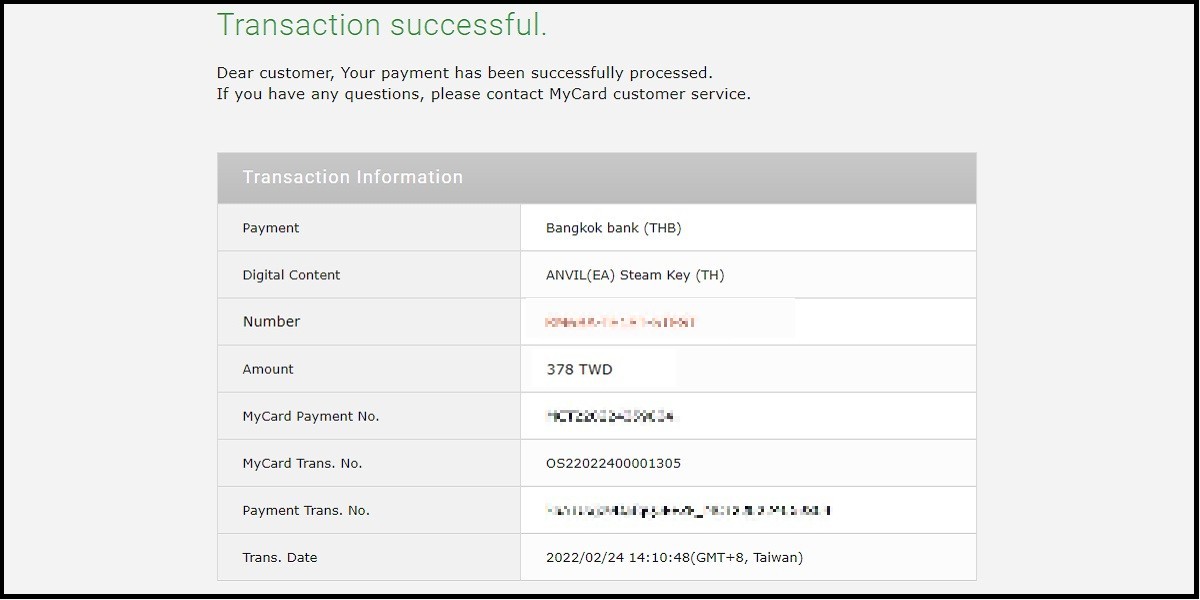Image resolution: width=1200 pixels, height=600 pixels.
Task: Click the 'Trans. Date' row label
Action: (280, 557)
